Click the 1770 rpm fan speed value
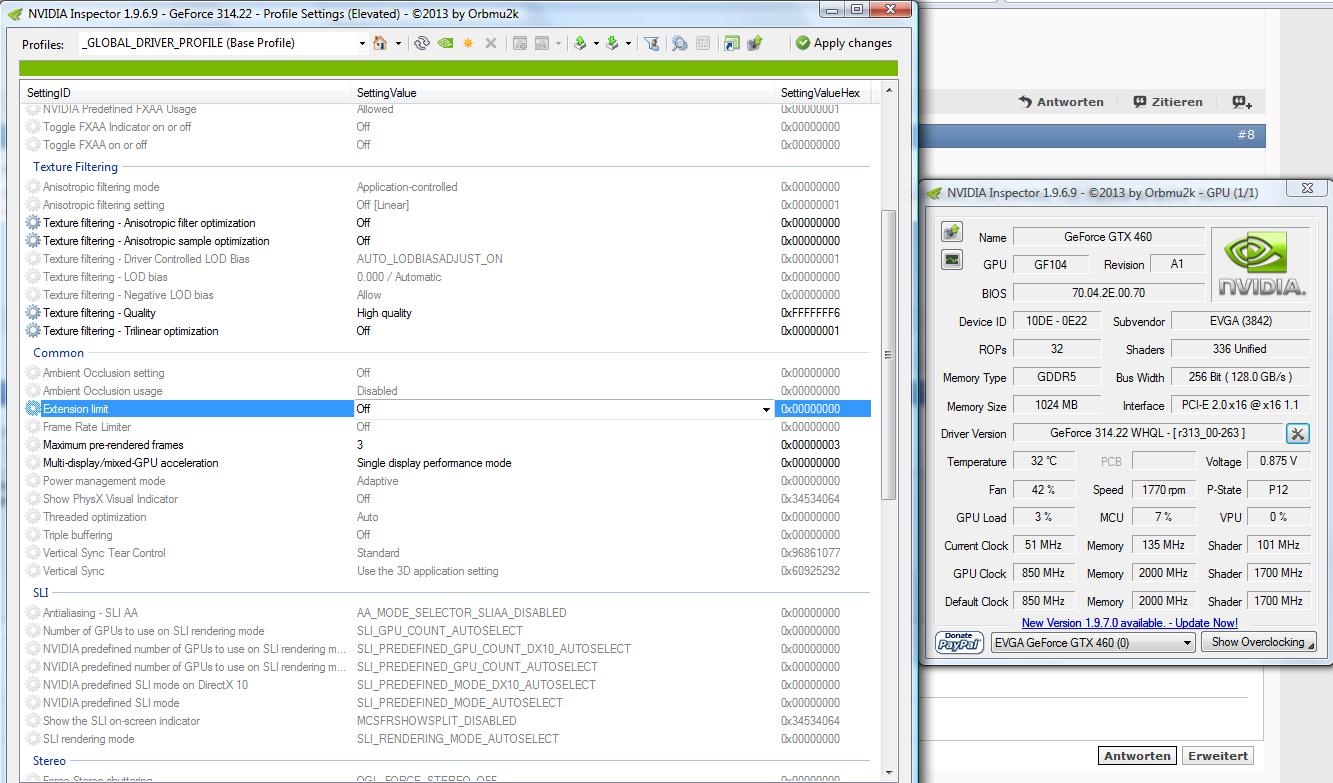Image resolution: width=1333 pixels, height=783 pixels. tap(1163, 490)
